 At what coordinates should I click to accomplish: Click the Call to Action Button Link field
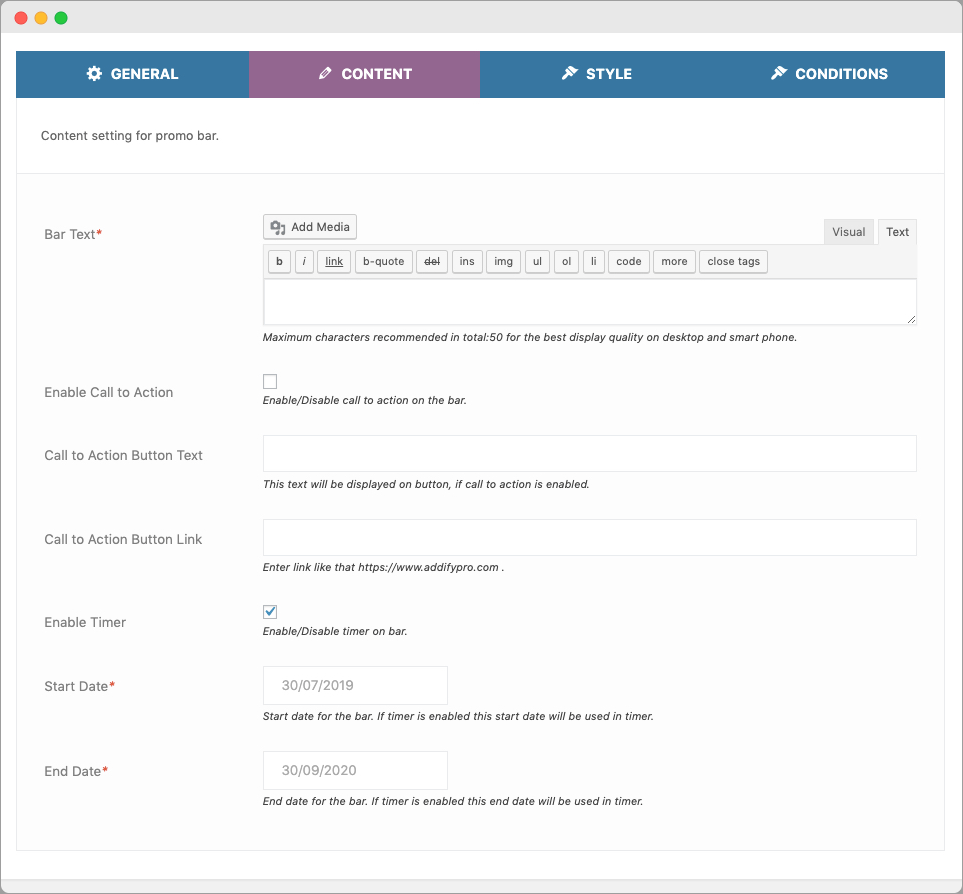[589, 537]
